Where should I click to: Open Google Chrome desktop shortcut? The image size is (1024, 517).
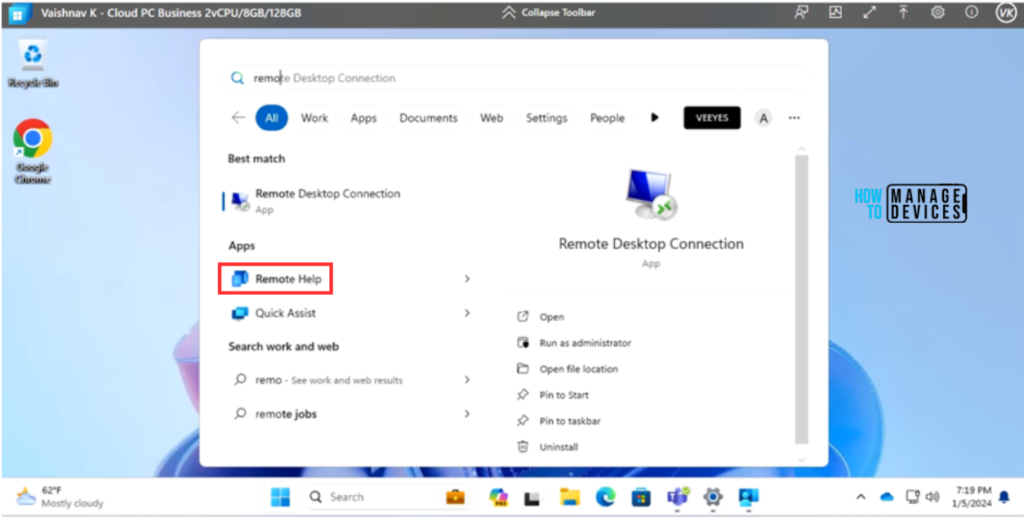(33, 151)
